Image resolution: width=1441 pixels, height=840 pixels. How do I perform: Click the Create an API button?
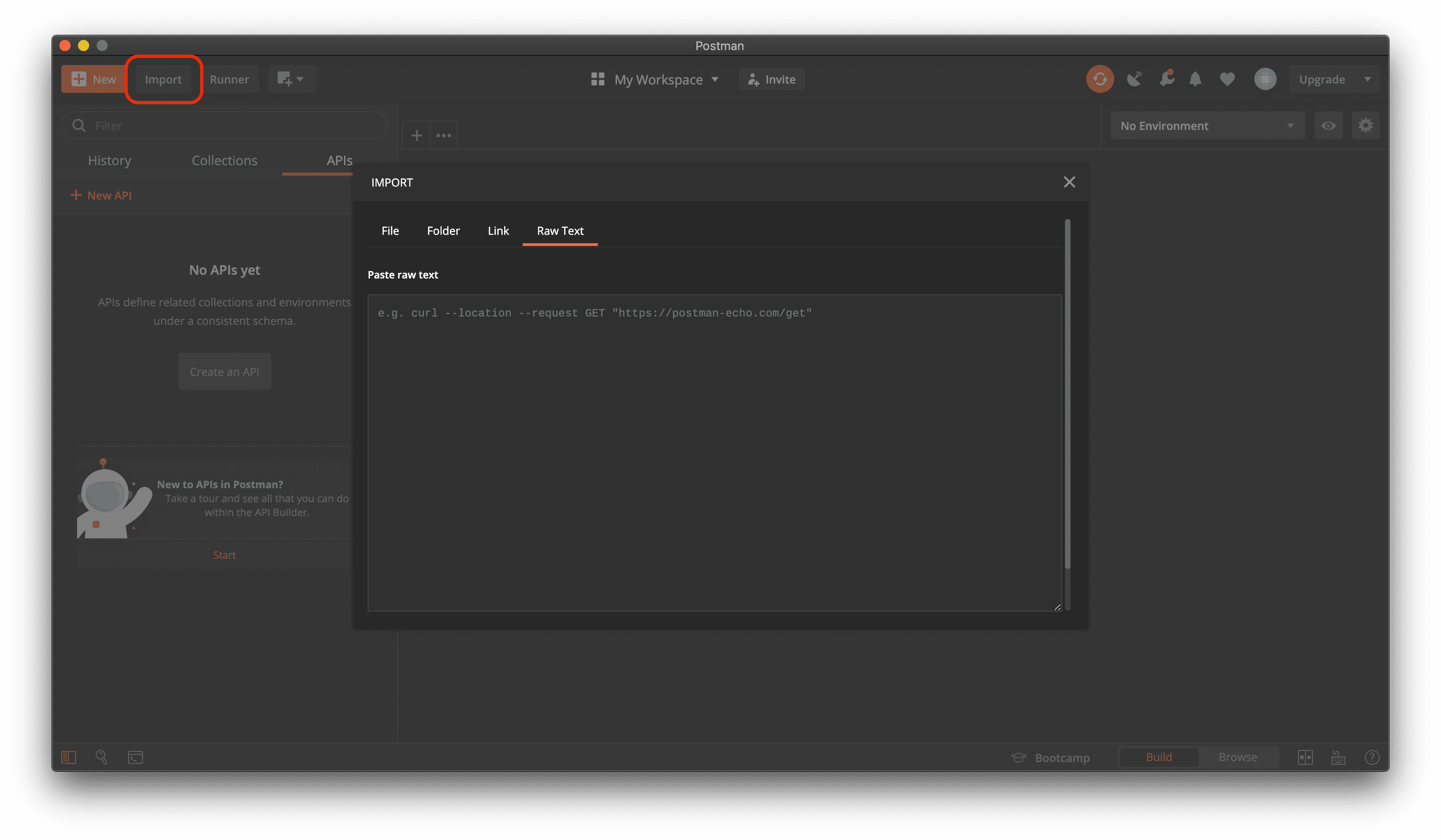(x=224, y=372)
